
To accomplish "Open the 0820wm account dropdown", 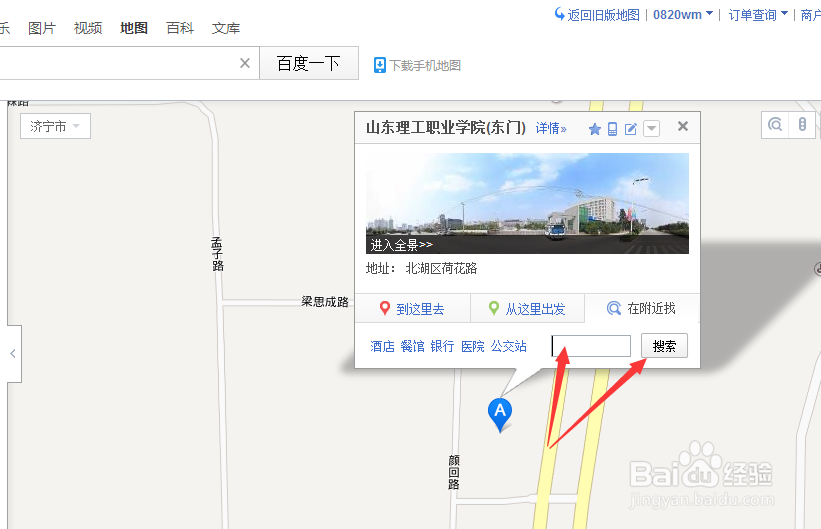I will coord(683,15).
